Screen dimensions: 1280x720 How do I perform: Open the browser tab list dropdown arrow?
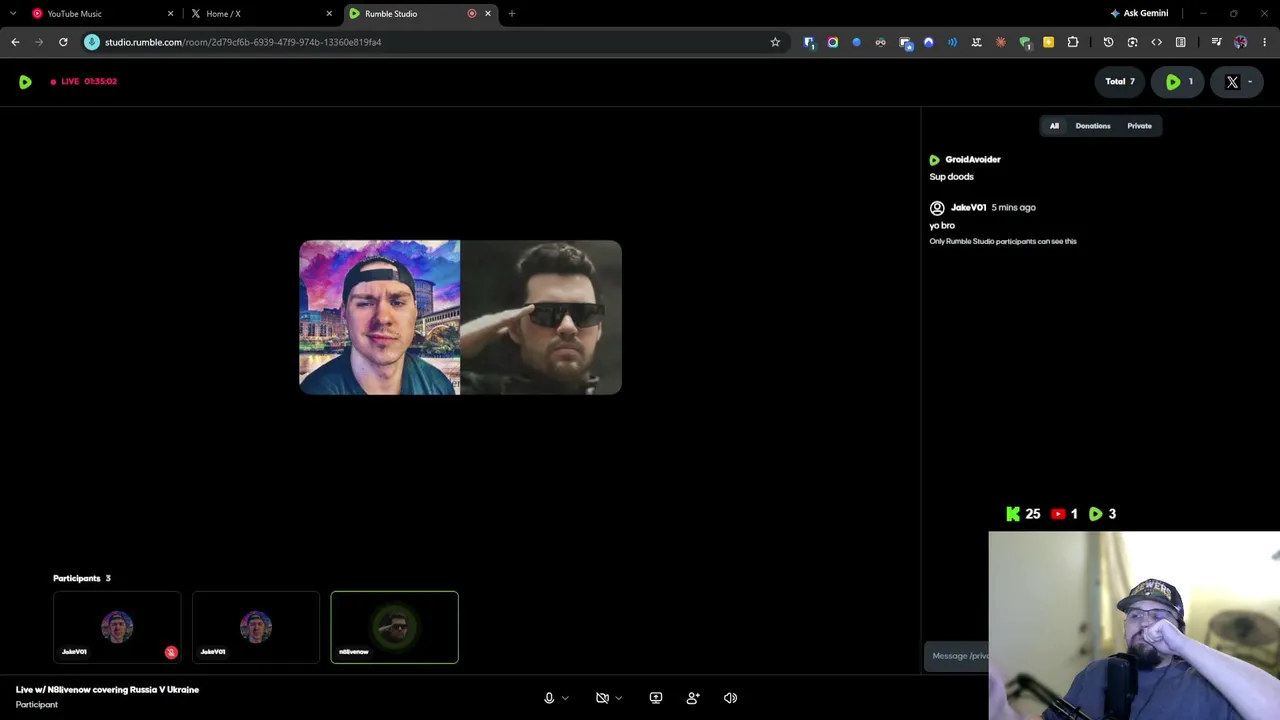click(x=13, y=13)
